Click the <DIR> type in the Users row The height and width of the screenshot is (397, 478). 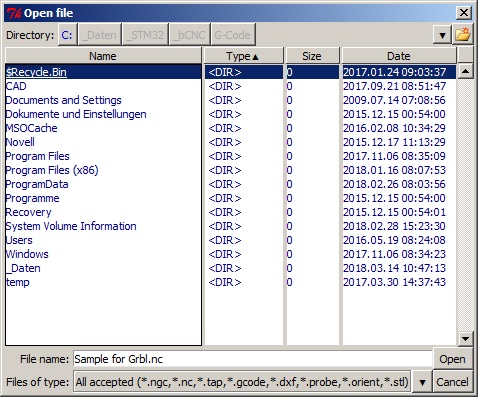tap(225, 240)
